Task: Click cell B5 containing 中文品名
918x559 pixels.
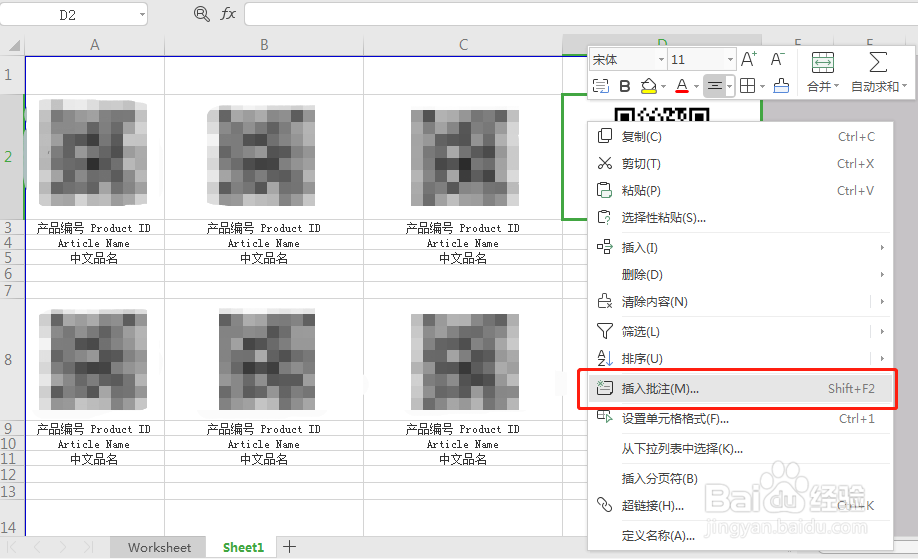Action: (x=264, y=258)
